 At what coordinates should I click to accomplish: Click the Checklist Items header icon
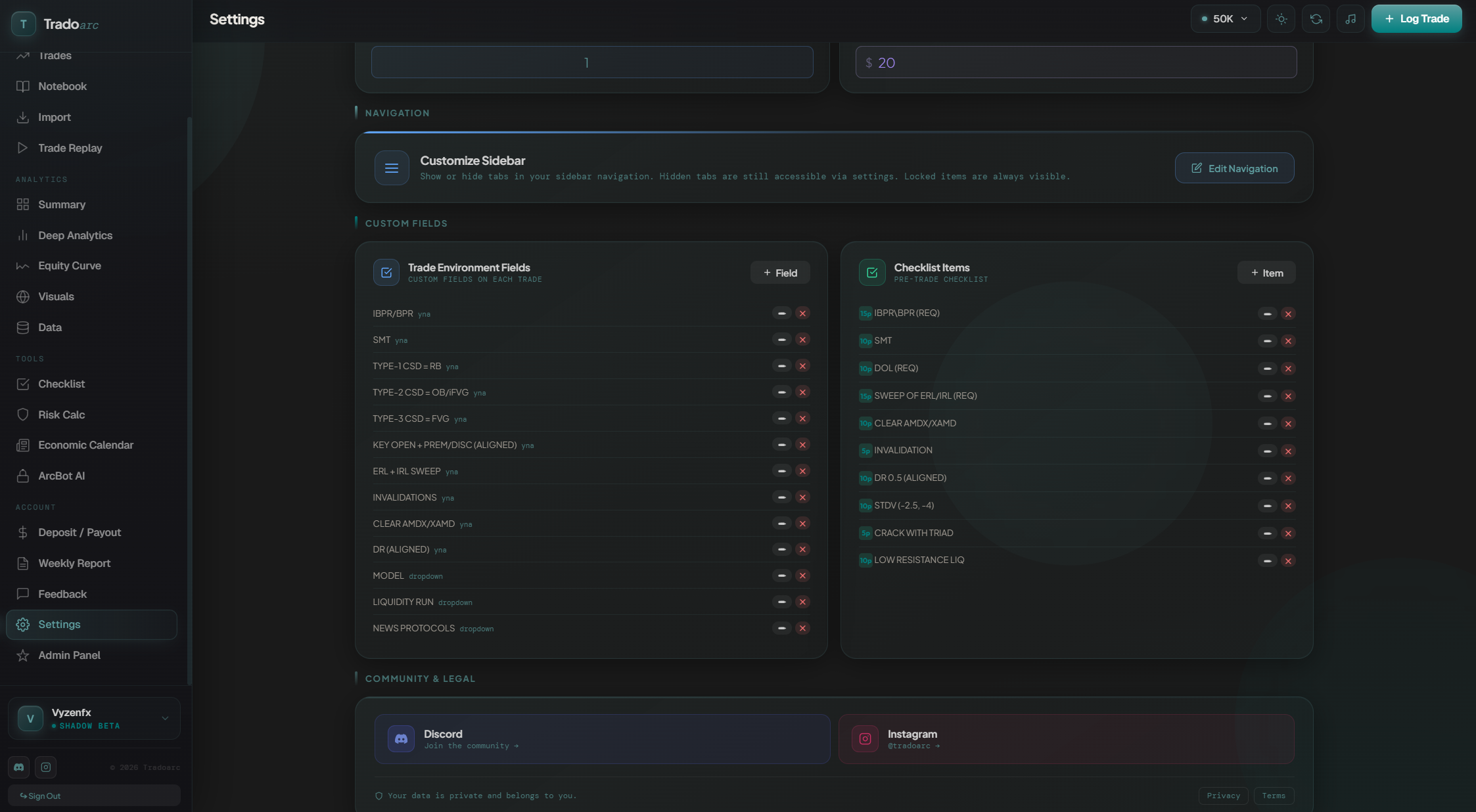coord(872,273)
